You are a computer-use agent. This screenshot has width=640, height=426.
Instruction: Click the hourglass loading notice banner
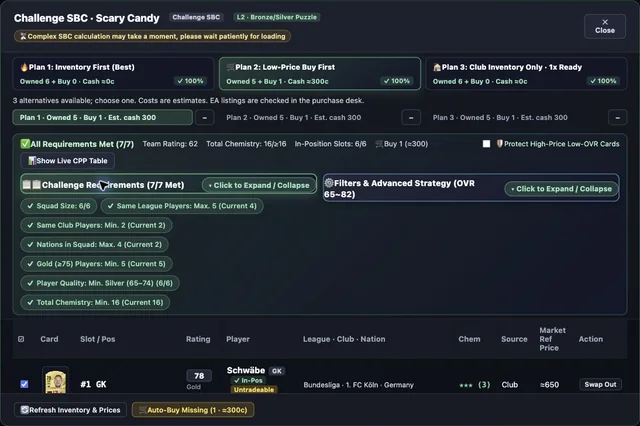pyautogui.click(x=152, y=36)
